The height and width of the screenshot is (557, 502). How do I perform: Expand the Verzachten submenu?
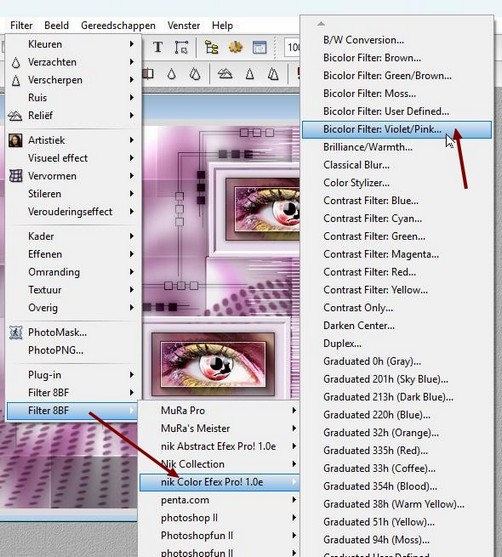pyautogui.click(x=72, y=62)
